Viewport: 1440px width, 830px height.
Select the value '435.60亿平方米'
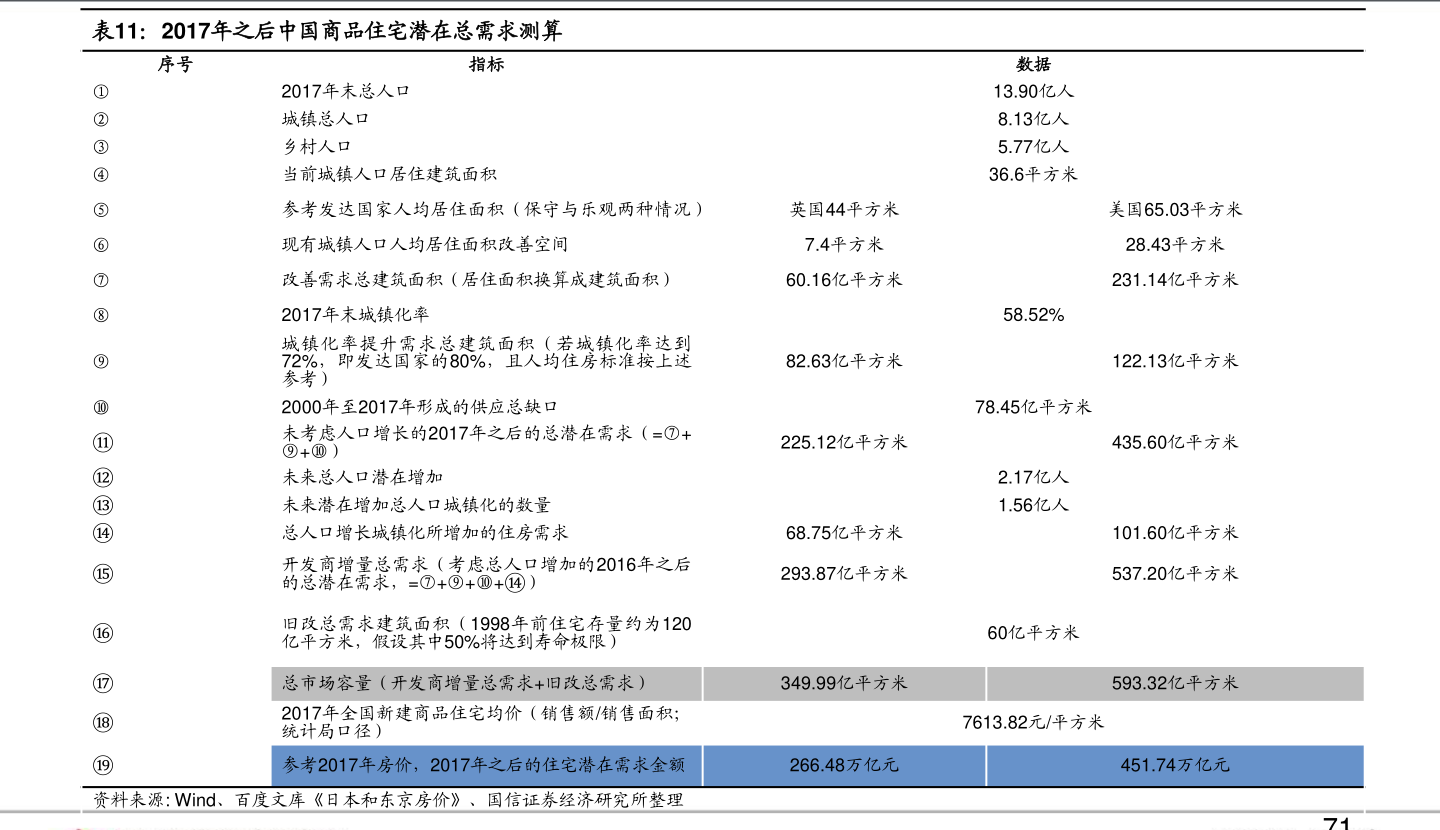tap(1175, 442)
